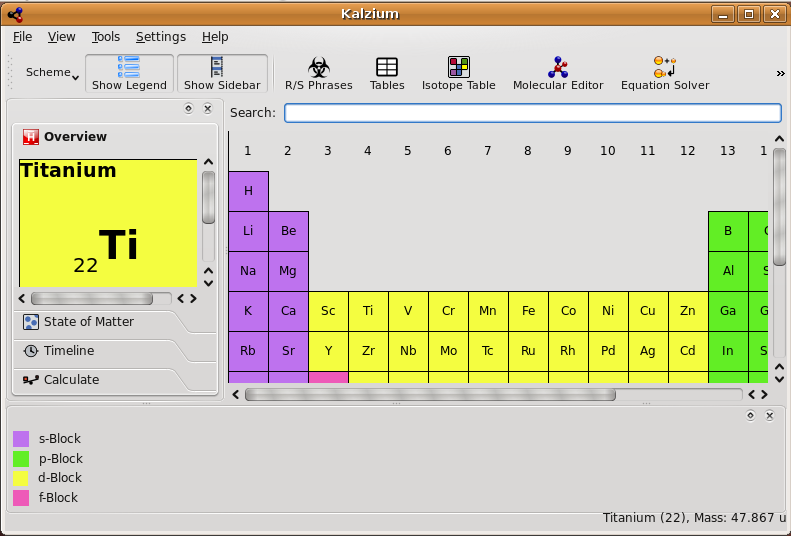
Task: Open the Equation Solver
Action: pos(665,74)
